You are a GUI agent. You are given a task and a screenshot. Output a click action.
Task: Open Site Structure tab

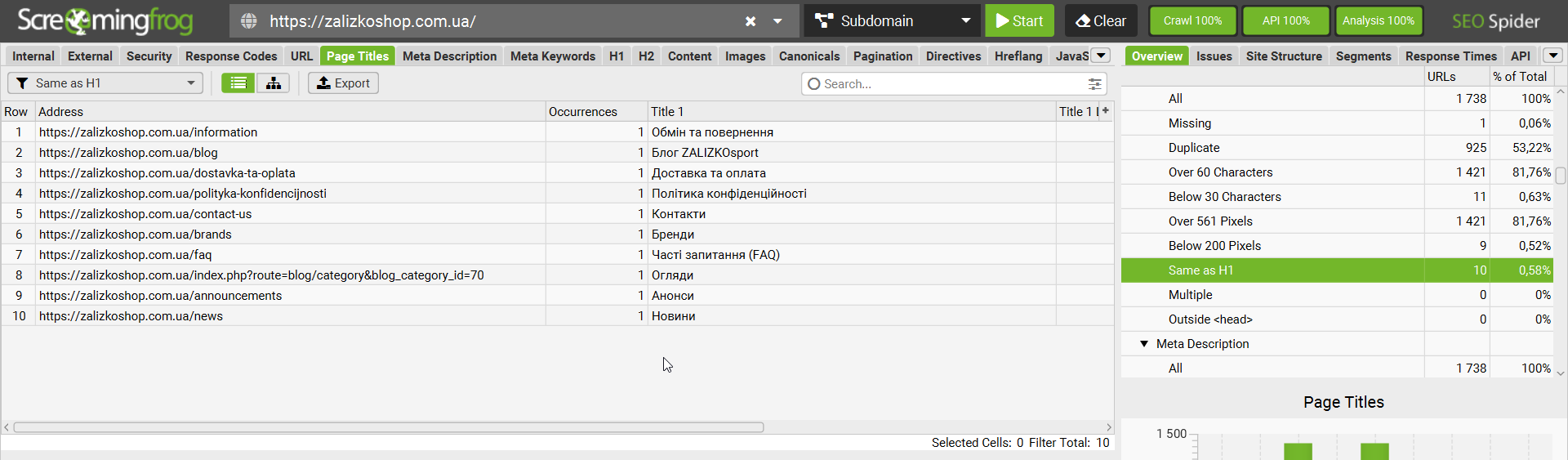(1284, 56)
